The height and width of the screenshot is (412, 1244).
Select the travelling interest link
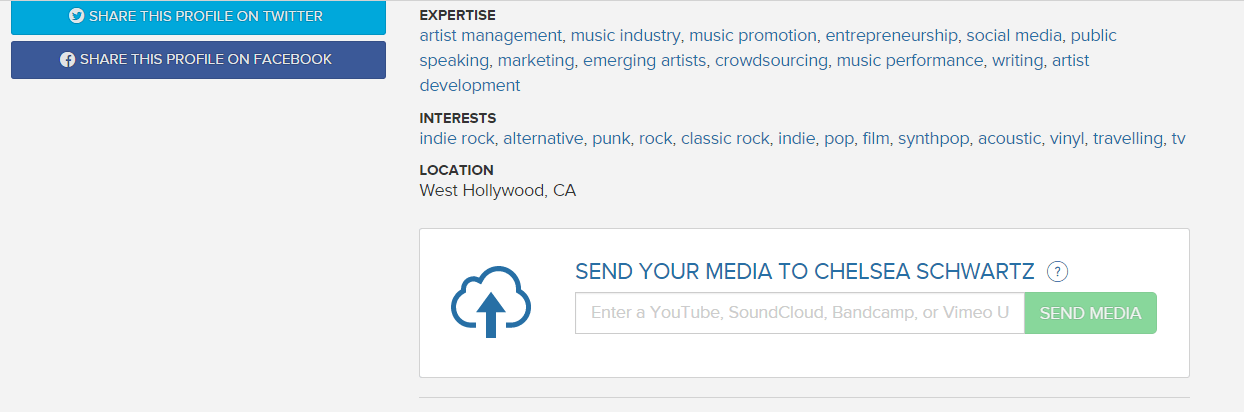1128,139
